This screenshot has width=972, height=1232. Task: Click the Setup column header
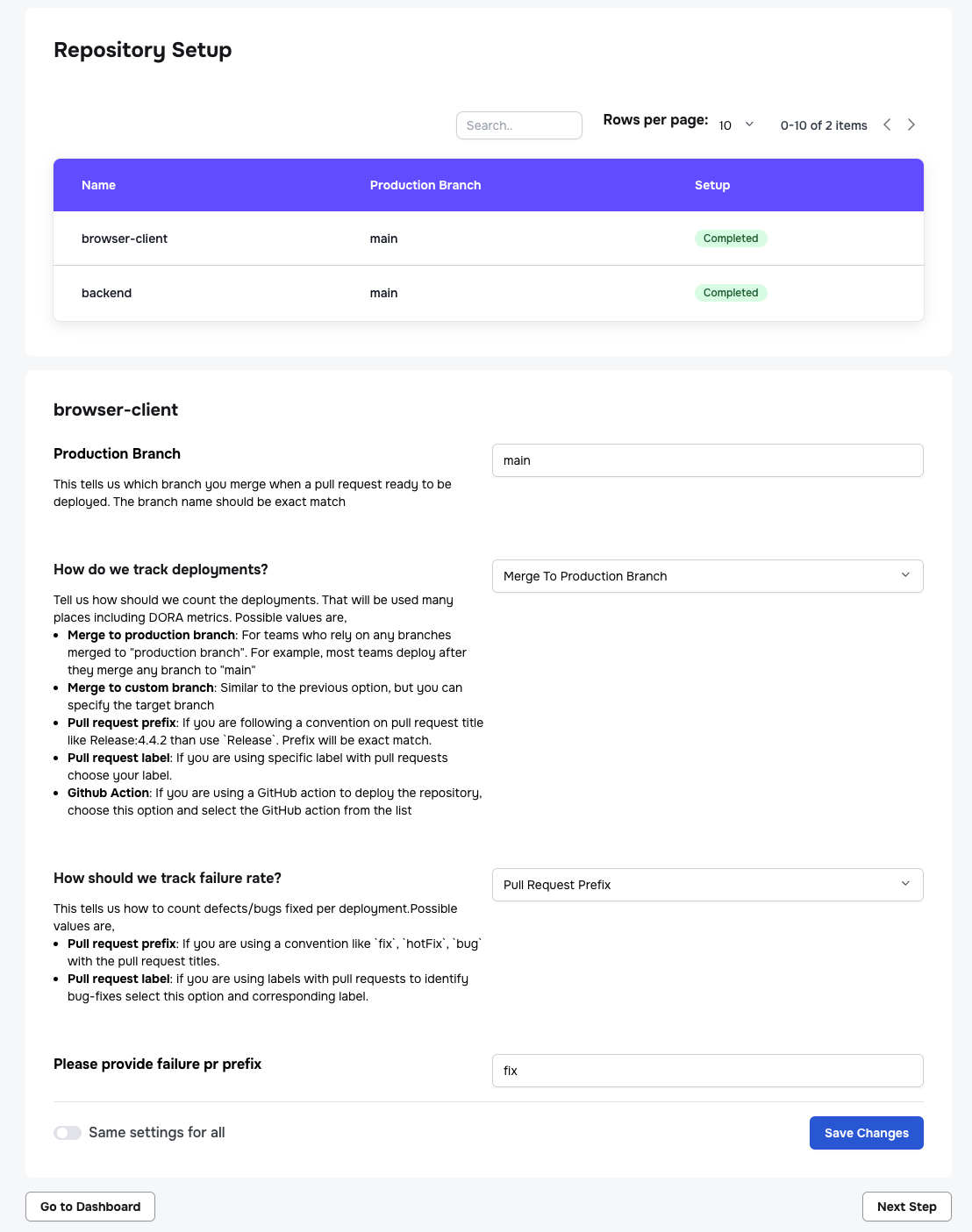pyautogui.click(x=712, y=185)
